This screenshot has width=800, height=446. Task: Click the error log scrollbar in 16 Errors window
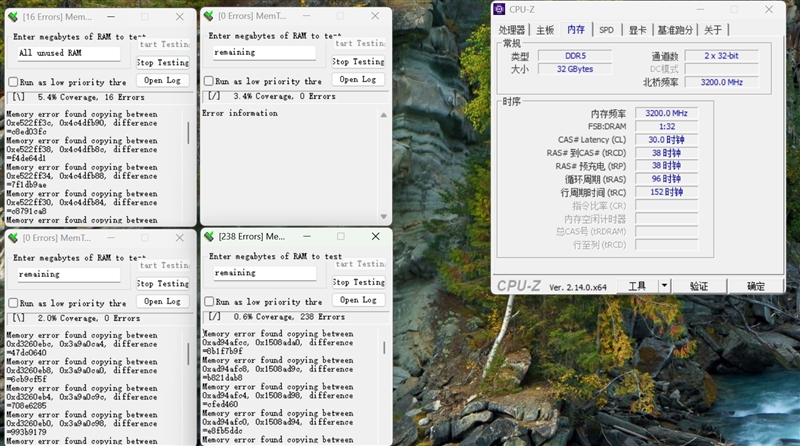click(x=188, y=135)
